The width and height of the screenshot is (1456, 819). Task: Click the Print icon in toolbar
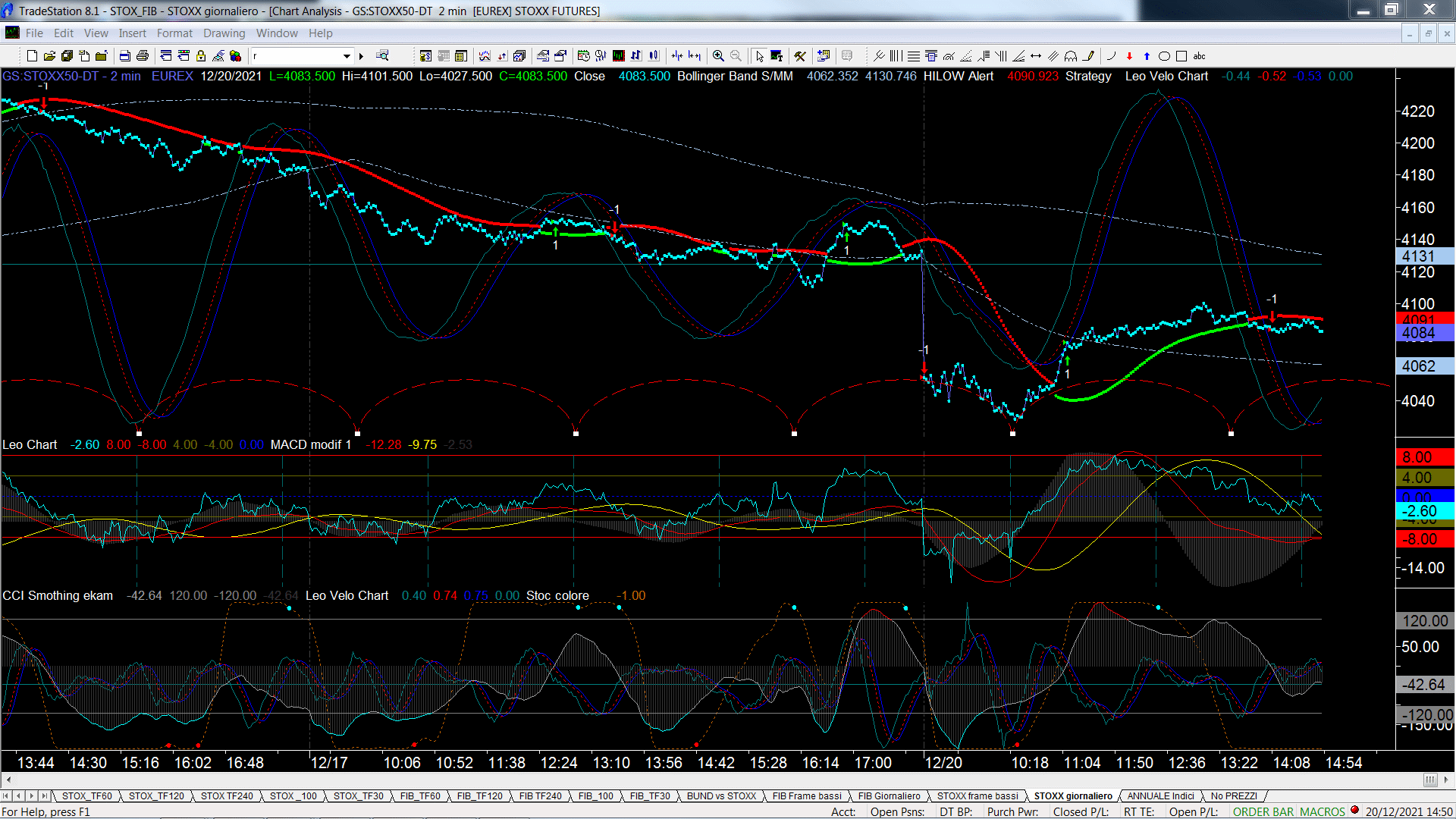click(142, 56)
